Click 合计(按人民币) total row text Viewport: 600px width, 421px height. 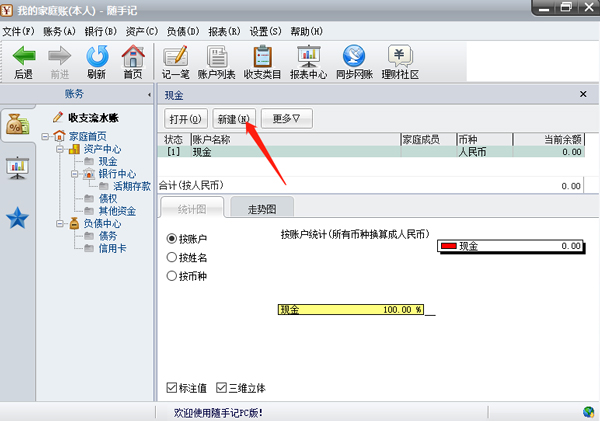pyautogui.click(x=191, y=185)
